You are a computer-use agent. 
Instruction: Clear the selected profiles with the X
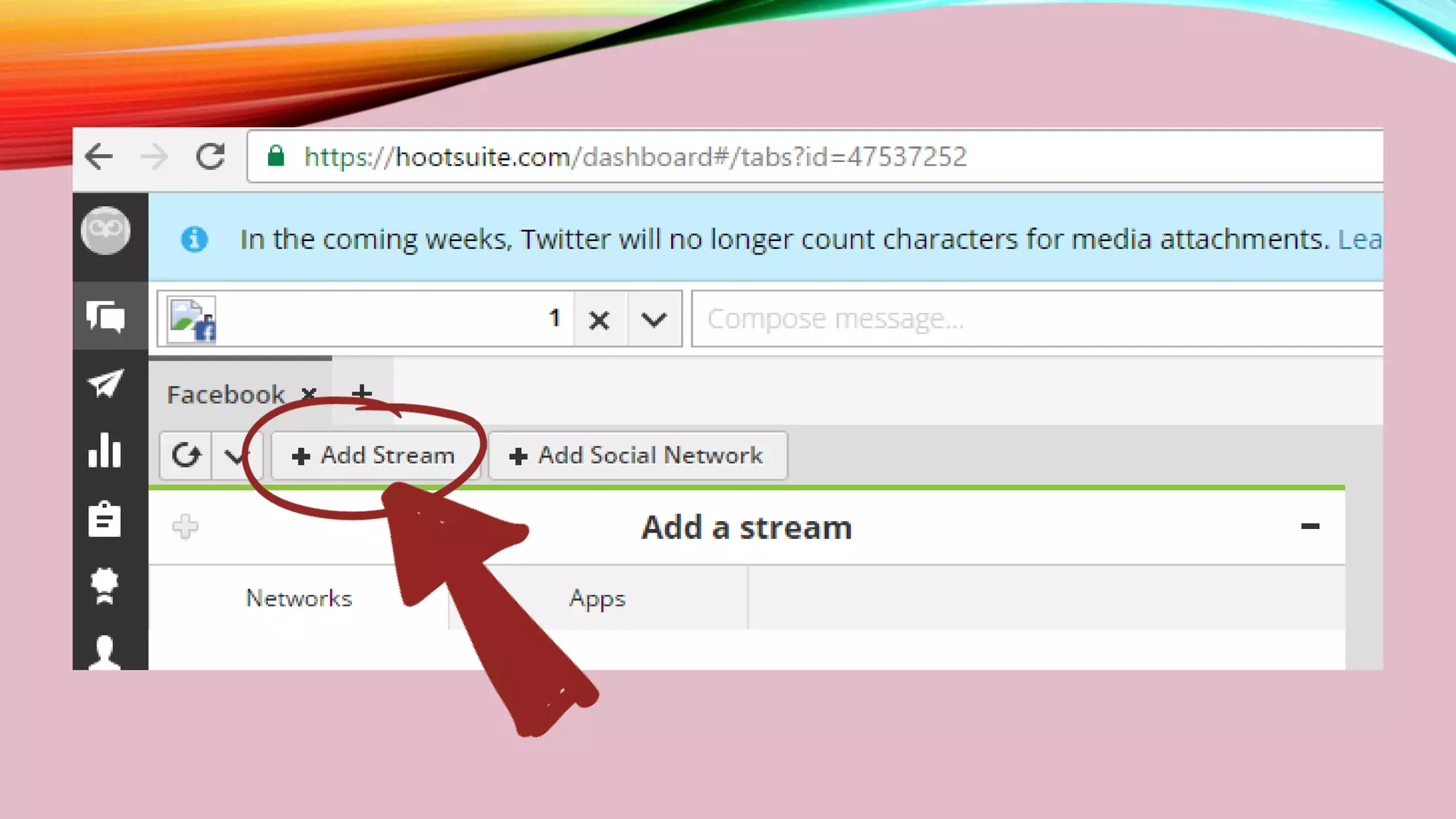pyautogui.click(x=599, y=320)
